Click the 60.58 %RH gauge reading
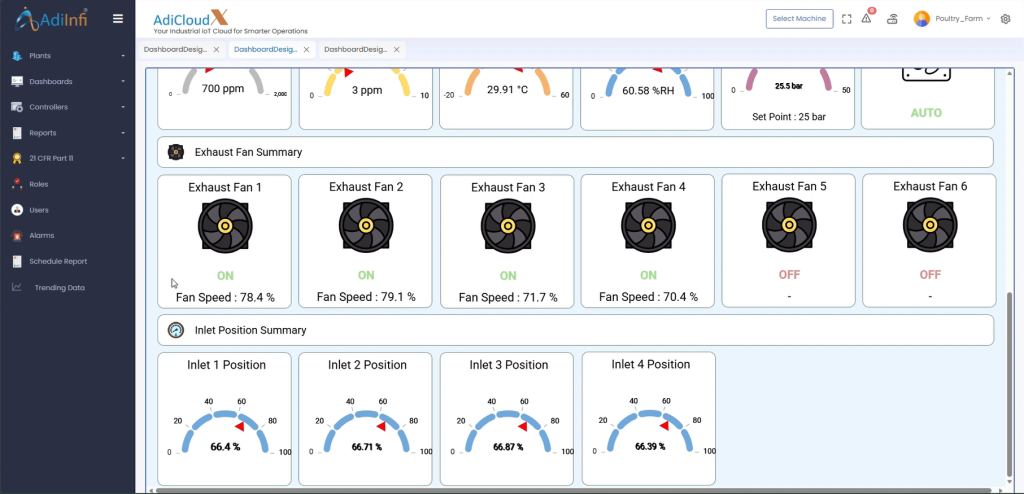Image resolution: width=1024 pixels, height=494 pixels. pos(648,91)
